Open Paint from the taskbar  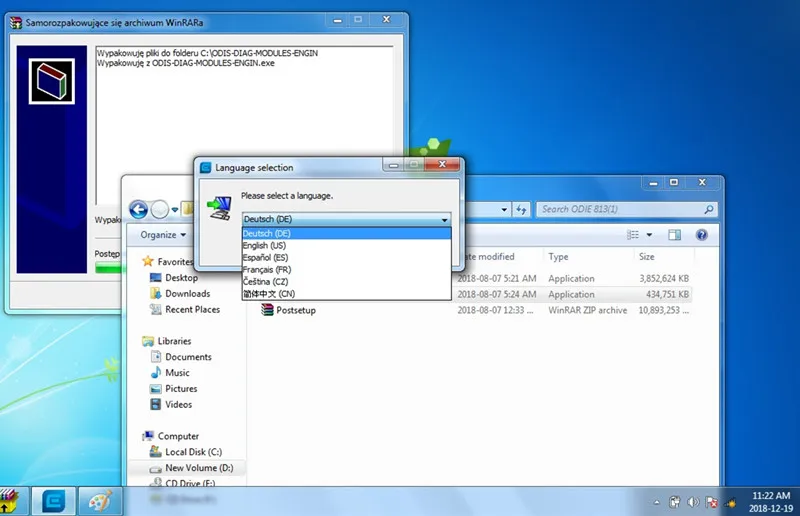pos(99,501)
